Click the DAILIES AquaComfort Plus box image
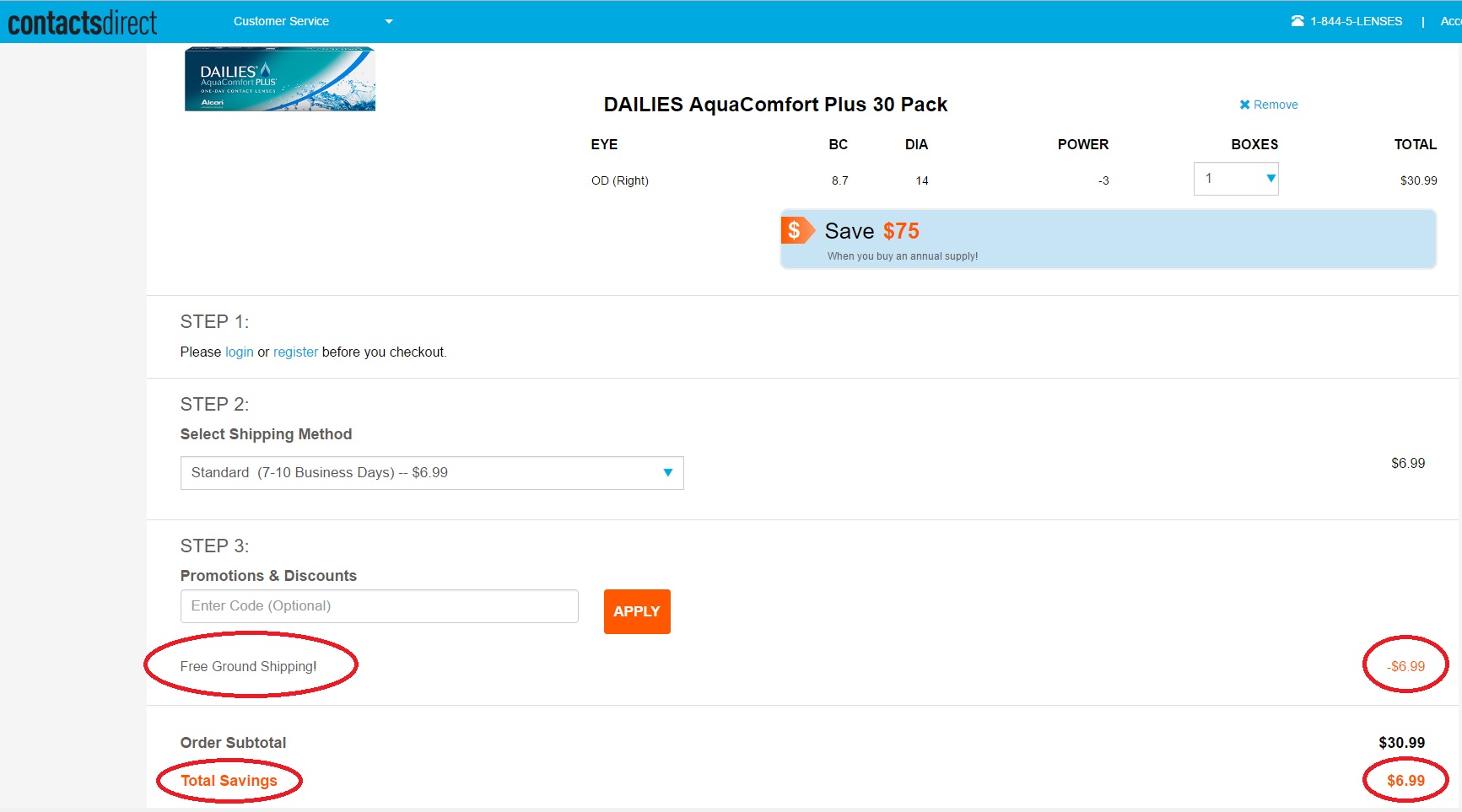 pos(280,79)
